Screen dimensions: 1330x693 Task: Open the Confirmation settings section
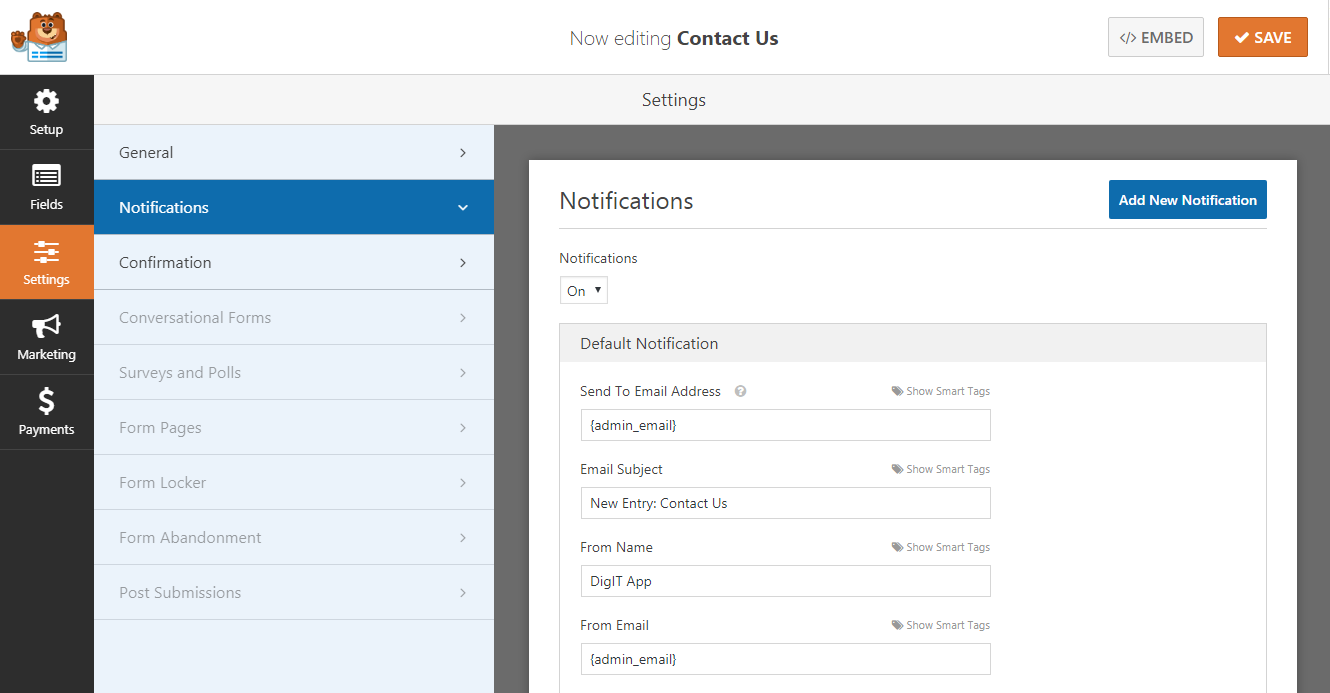tap(294, 262)
